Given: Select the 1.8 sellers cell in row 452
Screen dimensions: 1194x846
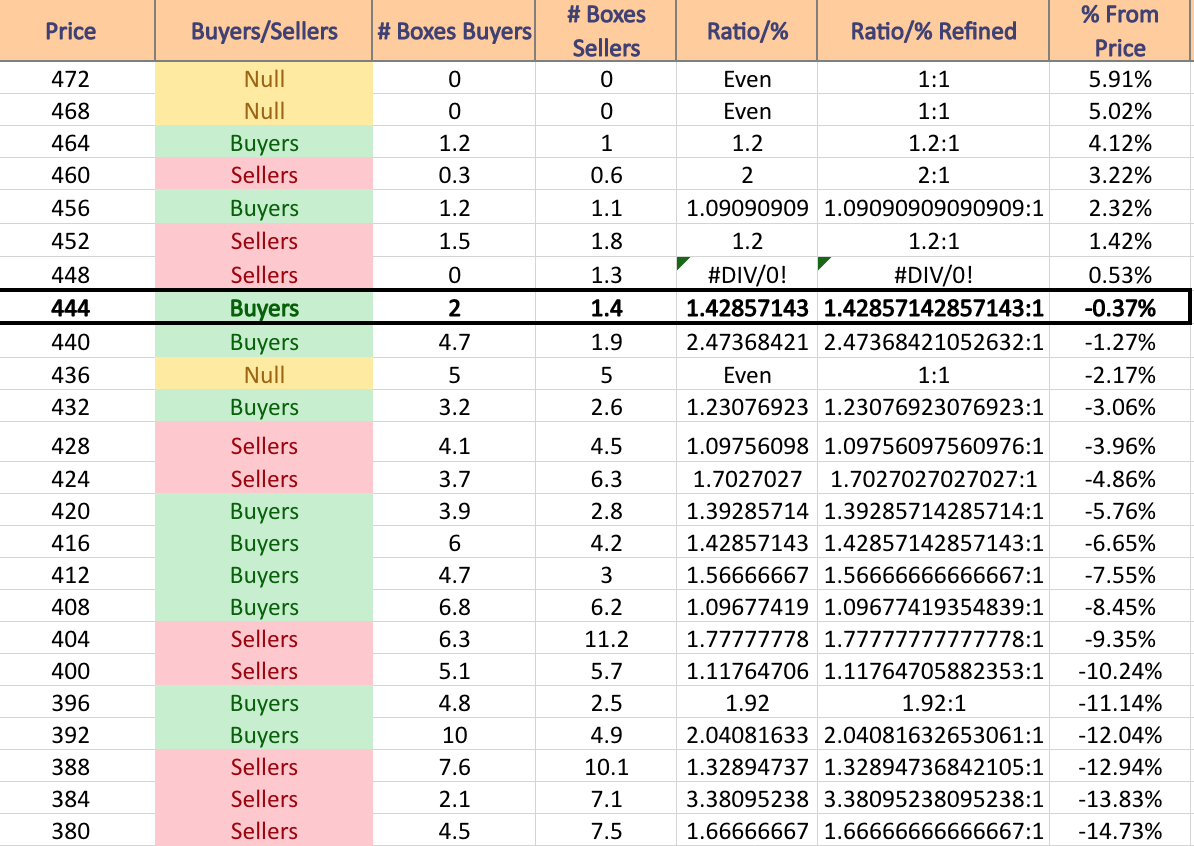Looking at the screenshot, I should [x=605, y=241].
